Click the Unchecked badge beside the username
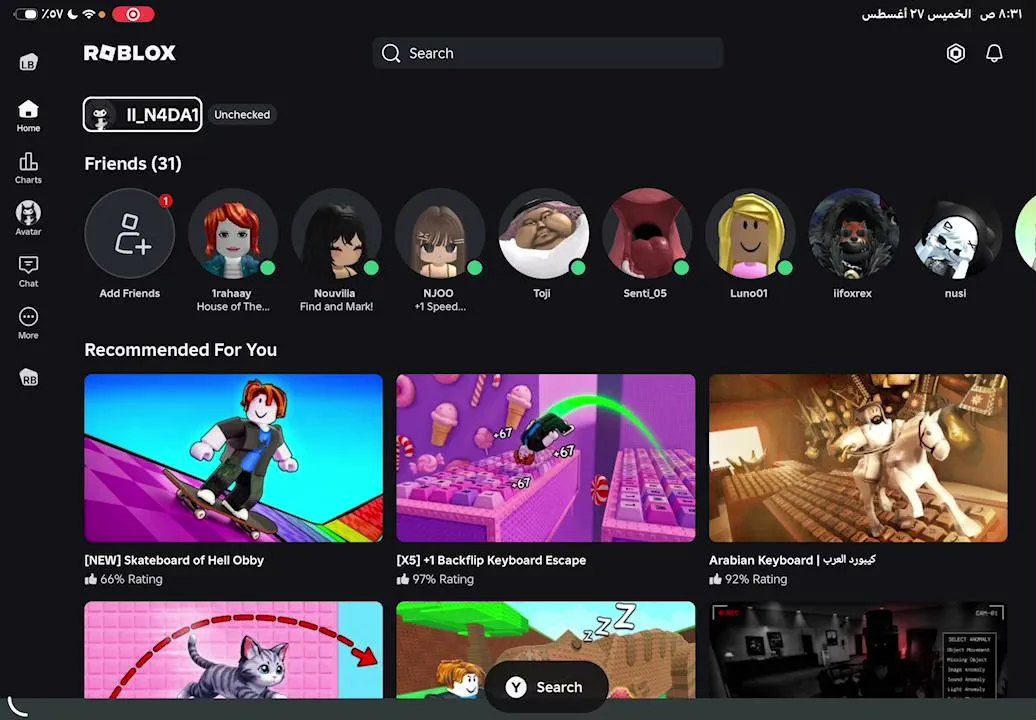Screen dimensions: 1036x720 242,114
